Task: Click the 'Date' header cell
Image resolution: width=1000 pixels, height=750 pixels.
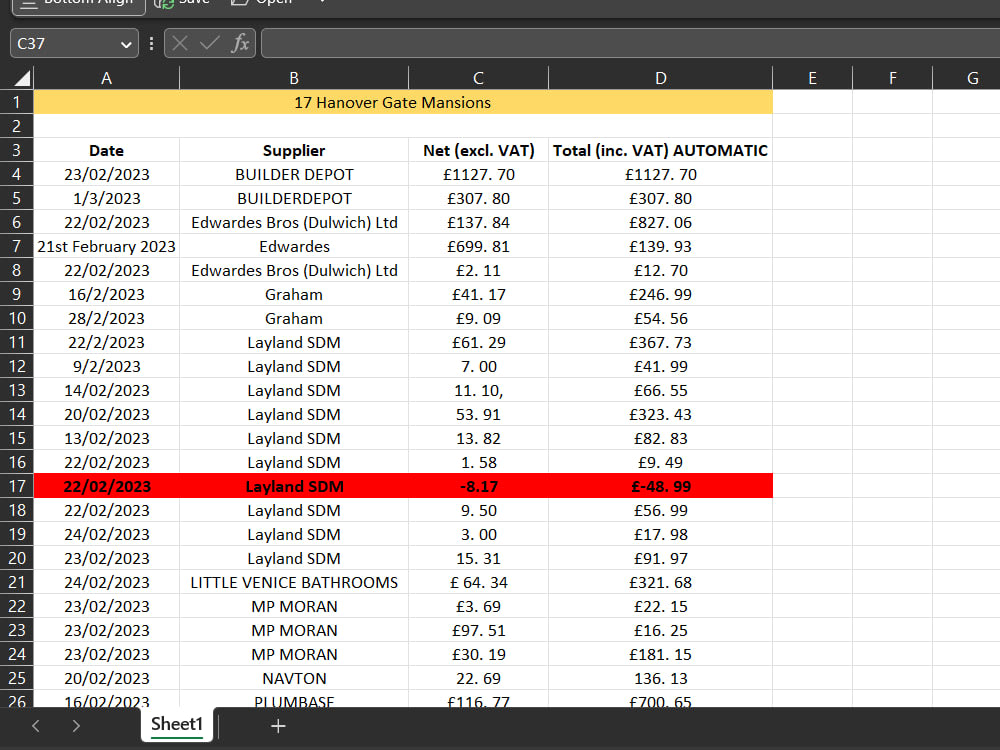Action: pos(107,151)
